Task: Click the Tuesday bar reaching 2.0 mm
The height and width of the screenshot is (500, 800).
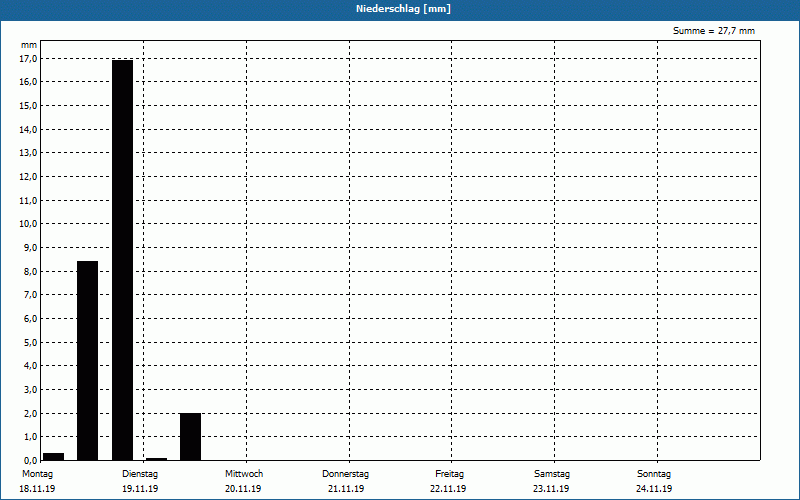Action: click(190, 437)
